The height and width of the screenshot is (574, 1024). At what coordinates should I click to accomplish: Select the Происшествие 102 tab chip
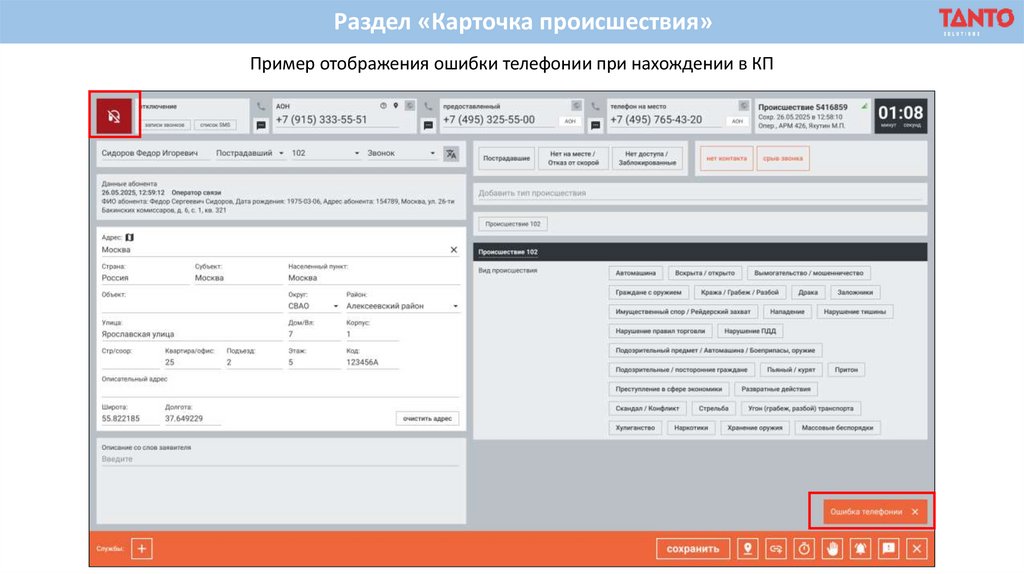[x=513, y=224]
